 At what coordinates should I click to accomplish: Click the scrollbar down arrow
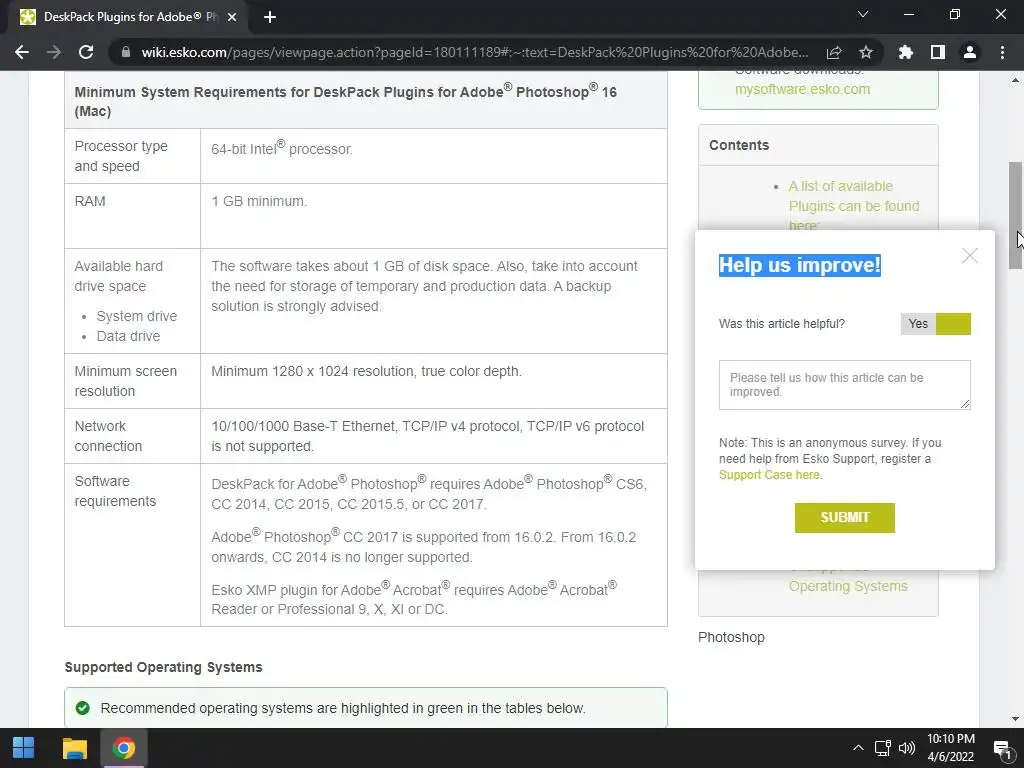pos(1015,719)
